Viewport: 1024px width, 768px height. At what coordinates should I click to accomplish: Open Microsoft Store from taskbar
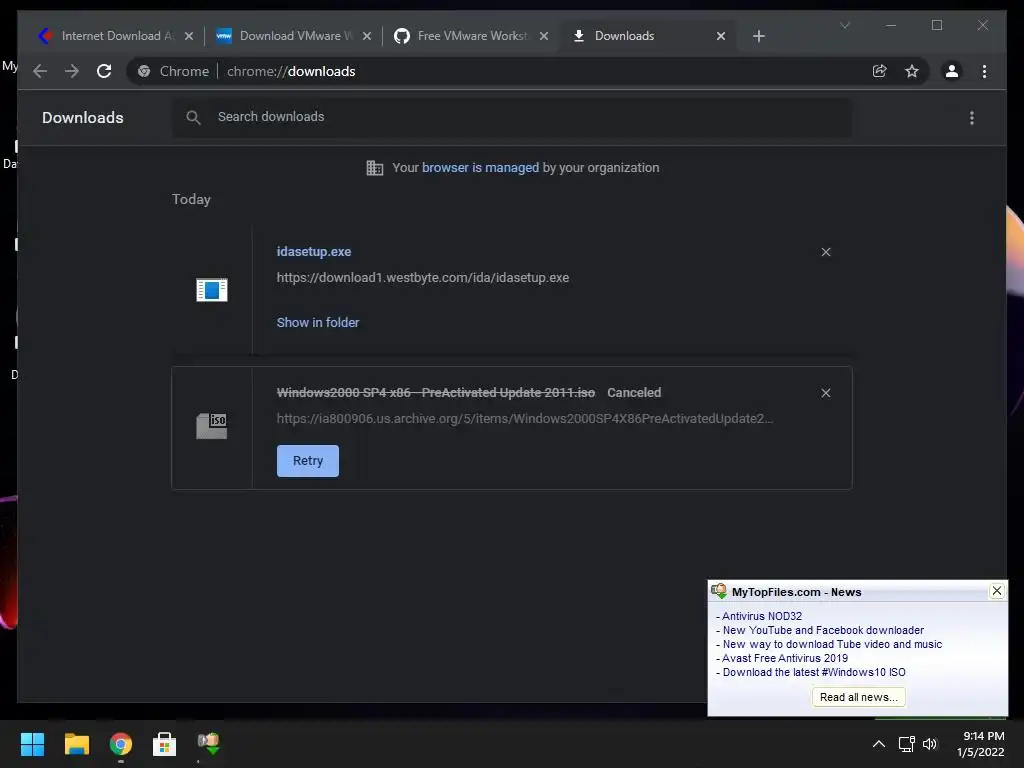(165, 744)
